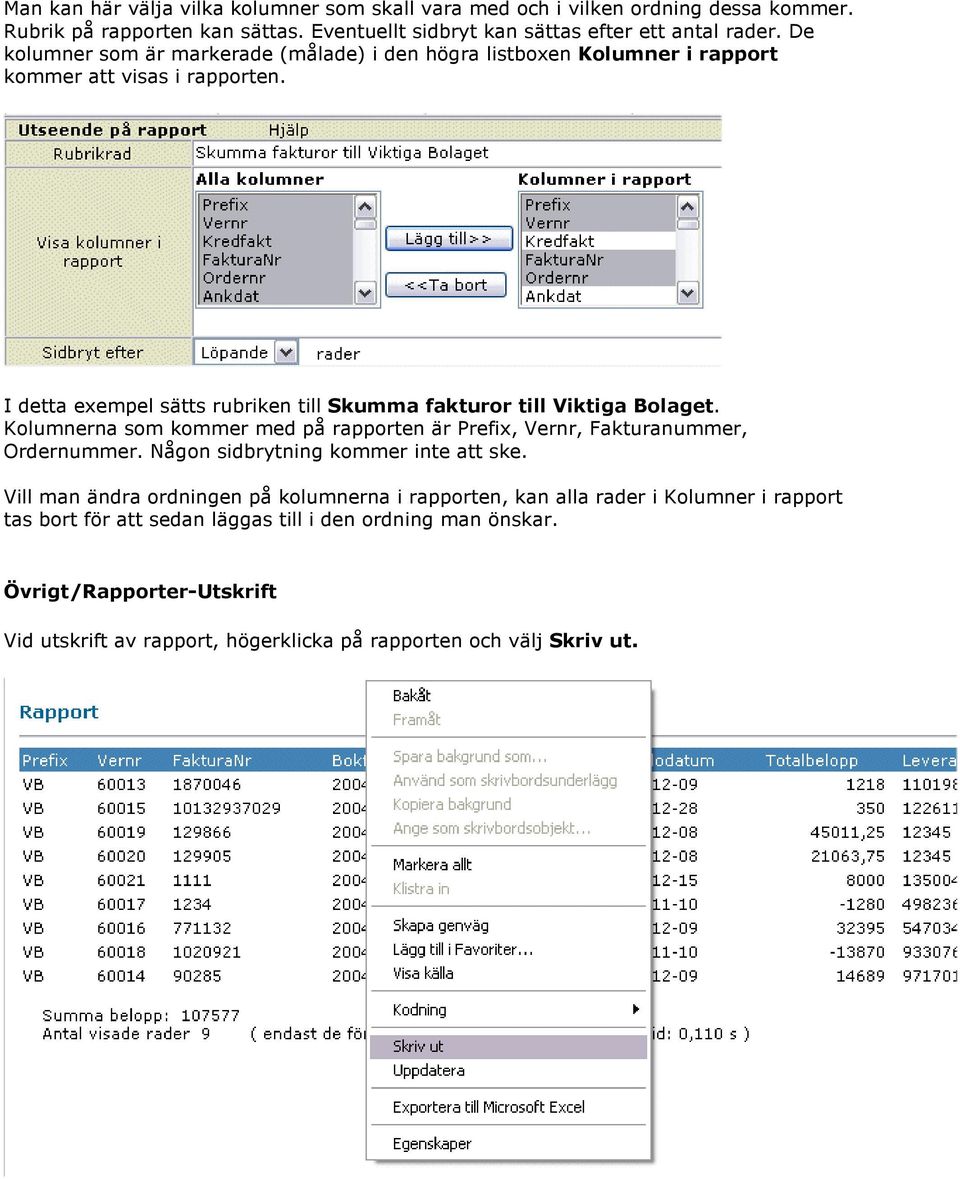This screenshot has height=1179, width=960.
Task: Choose Spara bakgrund som... menu entry
Action: [x=508, y=756]
